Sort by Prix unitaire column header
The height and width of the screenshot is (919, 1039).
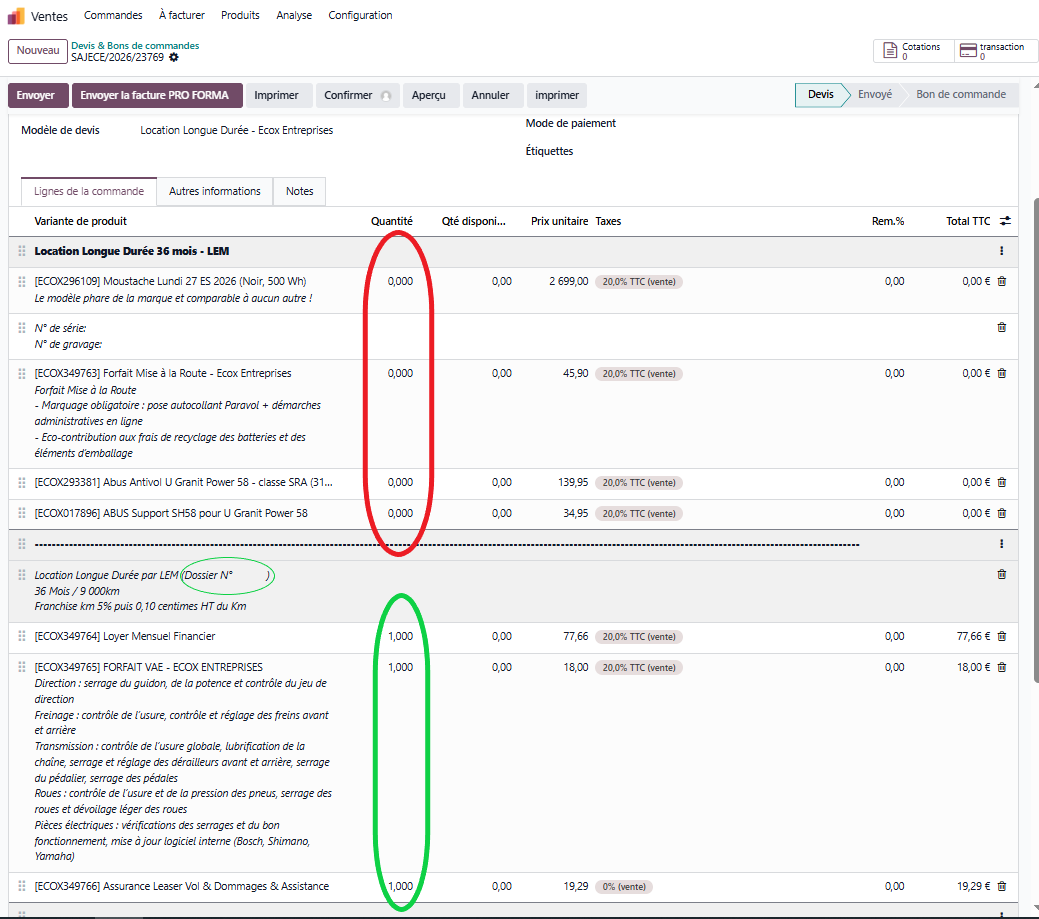click(559, 221)
